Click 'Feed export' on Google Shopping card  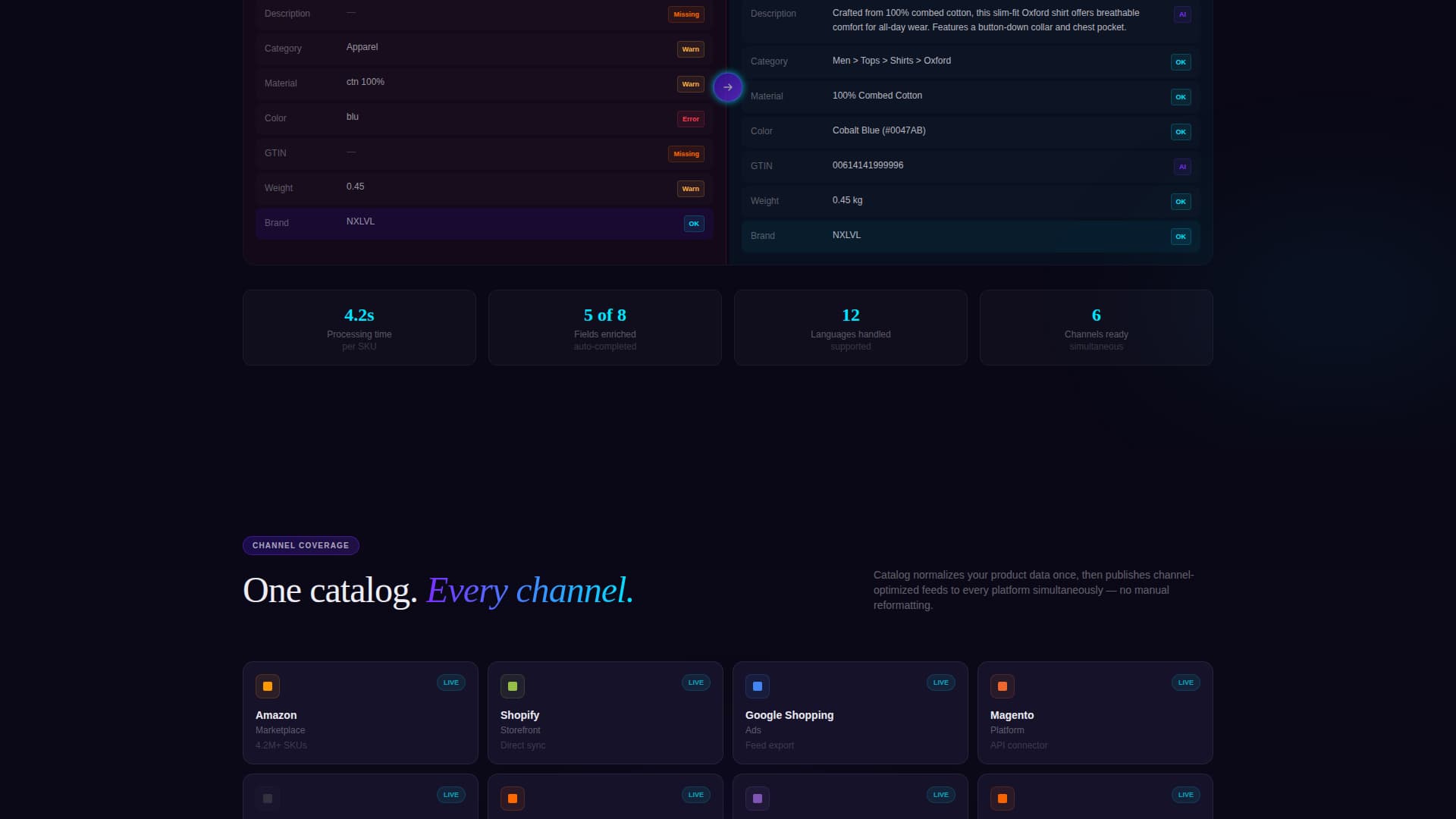[770, 745]
